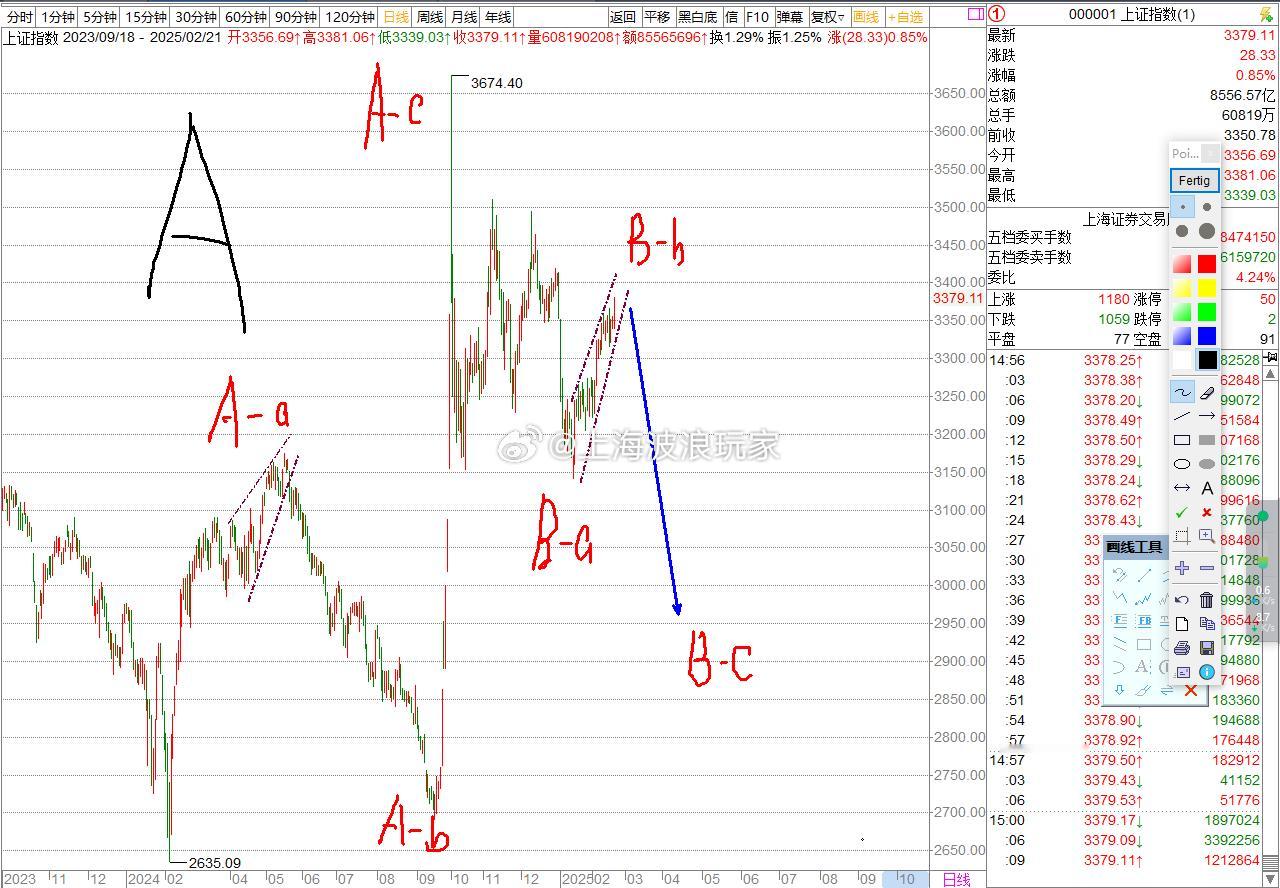Select the filled rectangle tool
This screenshot has width=1280, height=888.
point(1207,440)
